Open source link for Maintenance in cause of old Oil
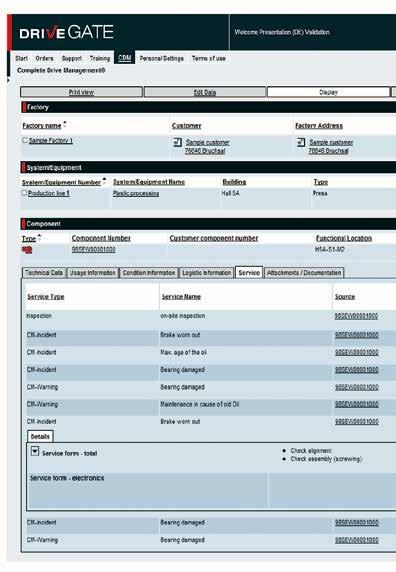Image resolution: width=396 pixels, height=572 pixels. 357,404
